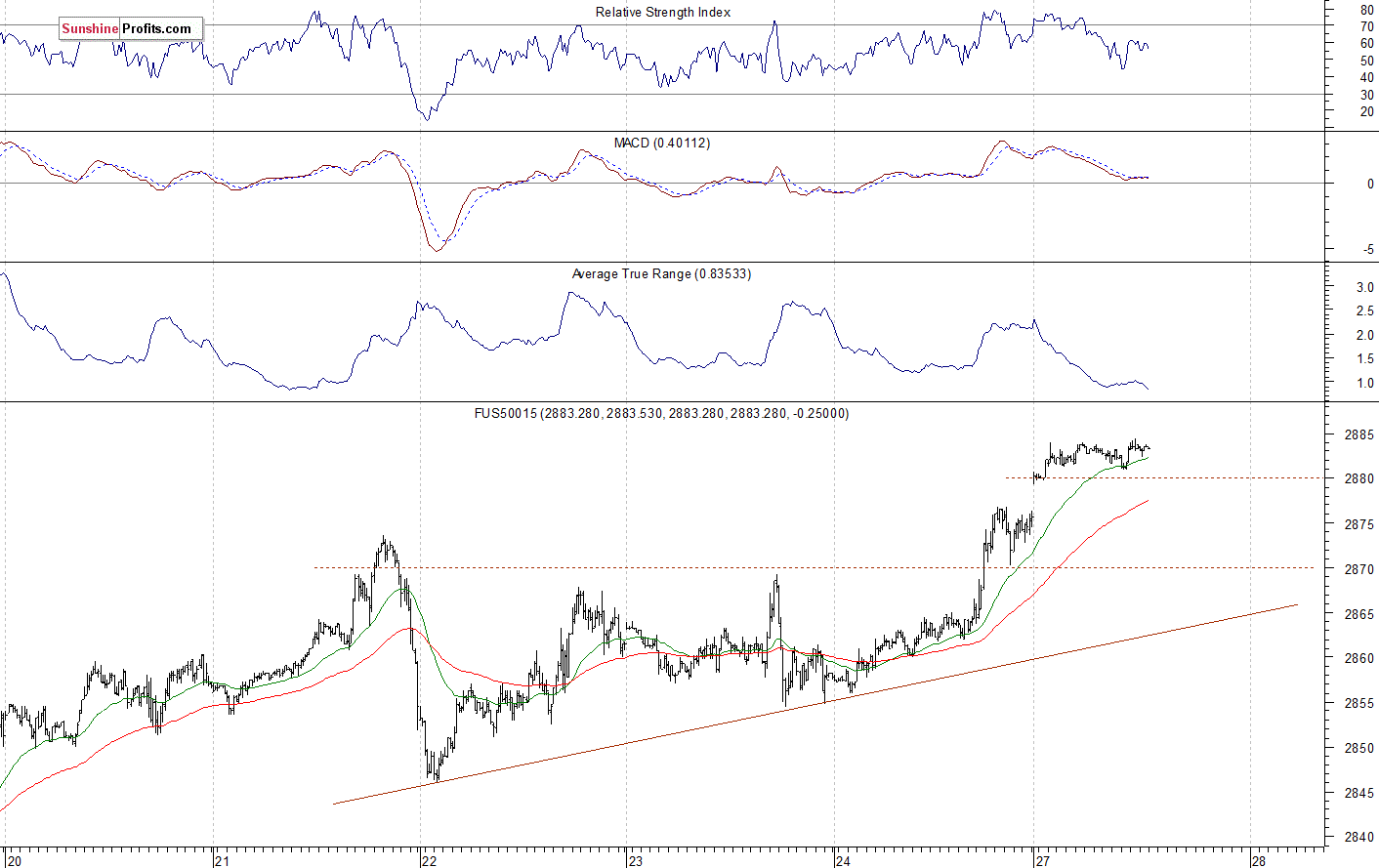Click the RSI 30 scale label

(1366, 95)
